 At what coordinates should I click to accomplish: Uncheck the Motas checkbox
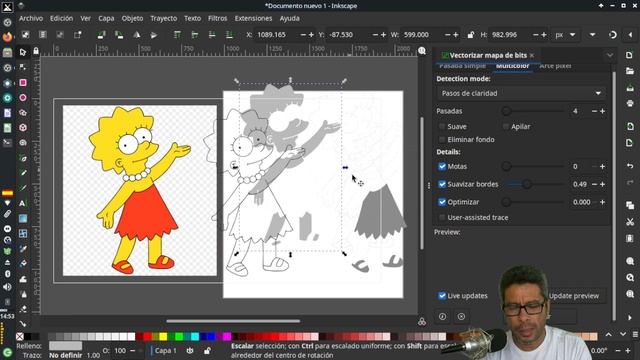(x=442, y=166)
